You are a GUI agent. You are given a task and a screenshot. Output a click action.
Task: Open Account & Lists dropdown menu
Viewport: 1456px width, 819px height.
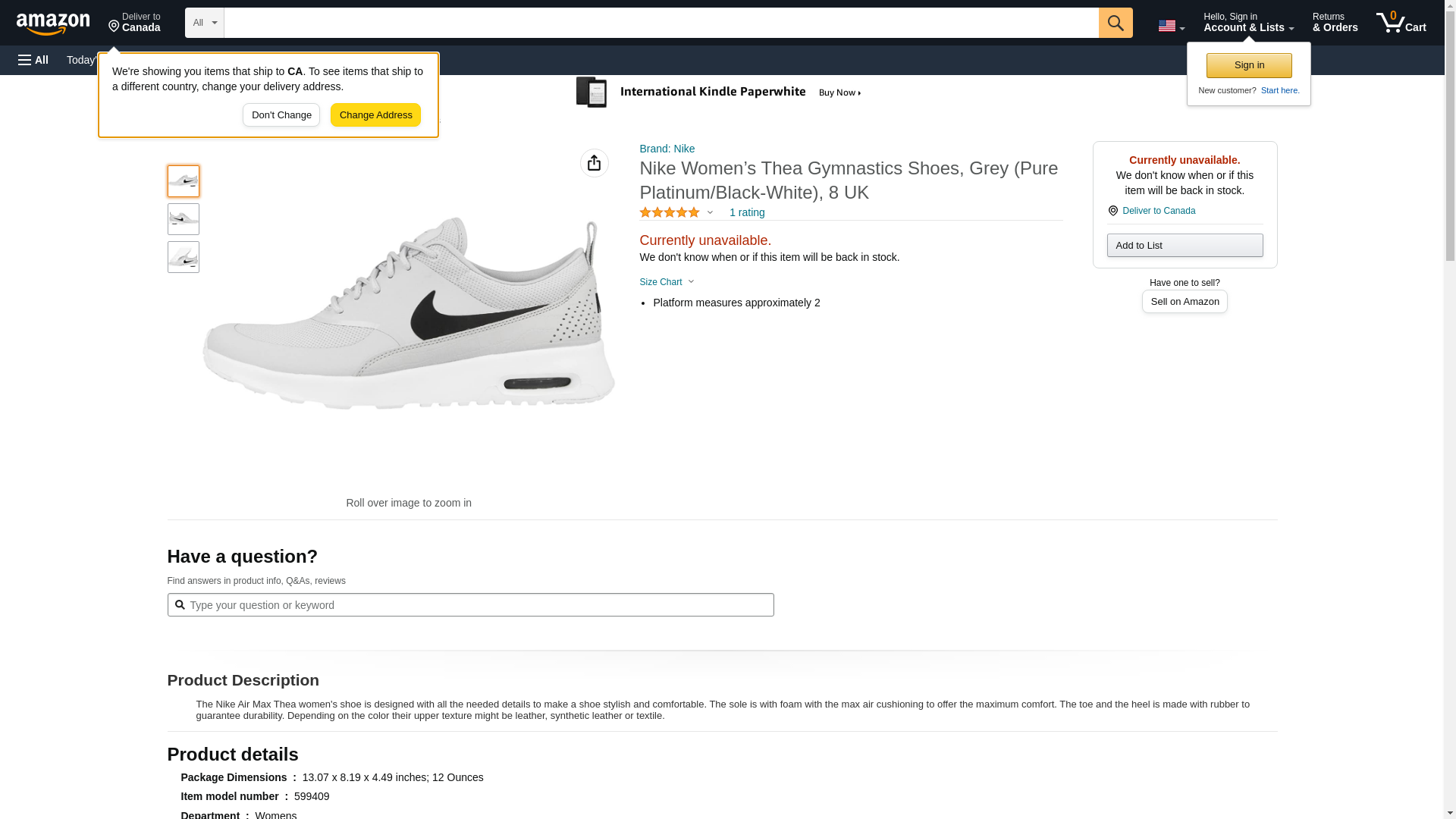pyautogui.click(x=1248, y=23)
